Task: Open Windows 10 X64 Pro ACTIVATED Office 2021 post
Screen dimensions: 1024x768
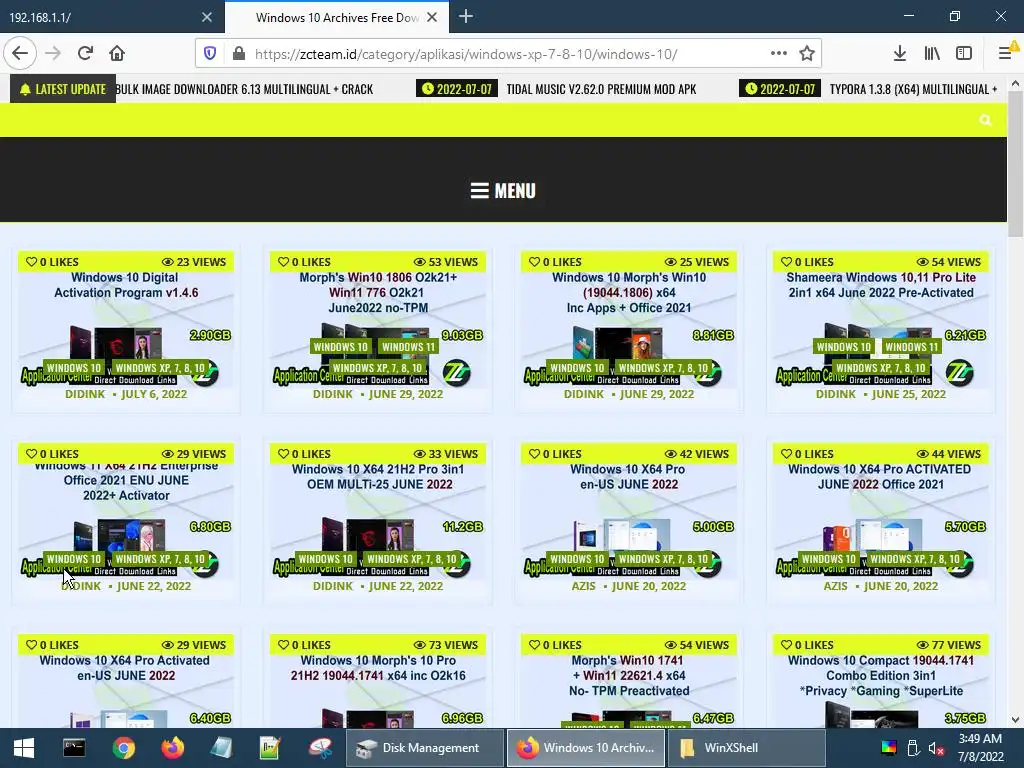Action: point(880,477)
